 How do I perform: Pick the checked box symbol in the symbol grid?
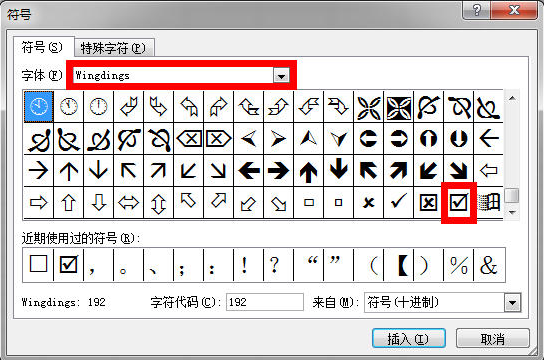coord(459,203)
